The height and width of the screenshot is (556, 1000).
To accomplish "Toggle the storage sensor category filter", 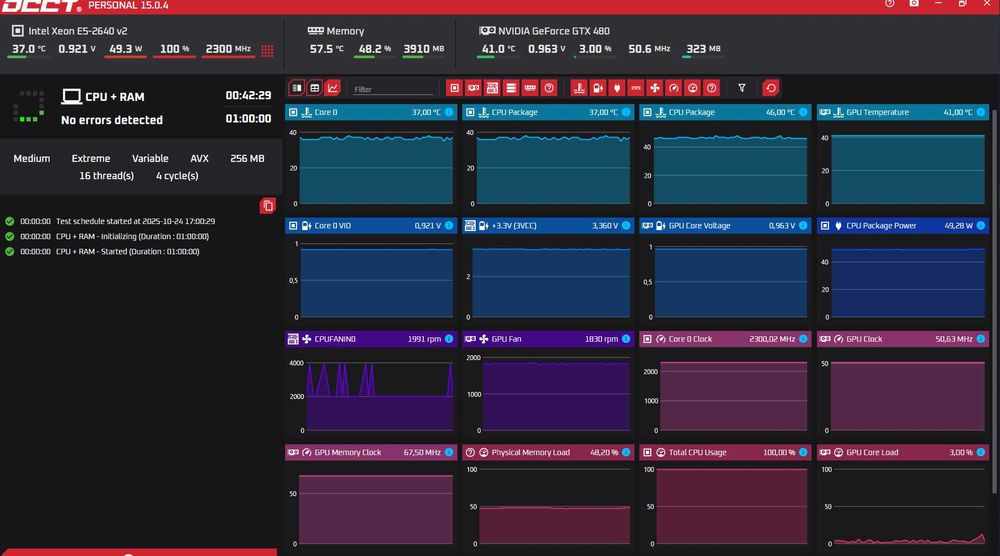I will pos(511,88).
